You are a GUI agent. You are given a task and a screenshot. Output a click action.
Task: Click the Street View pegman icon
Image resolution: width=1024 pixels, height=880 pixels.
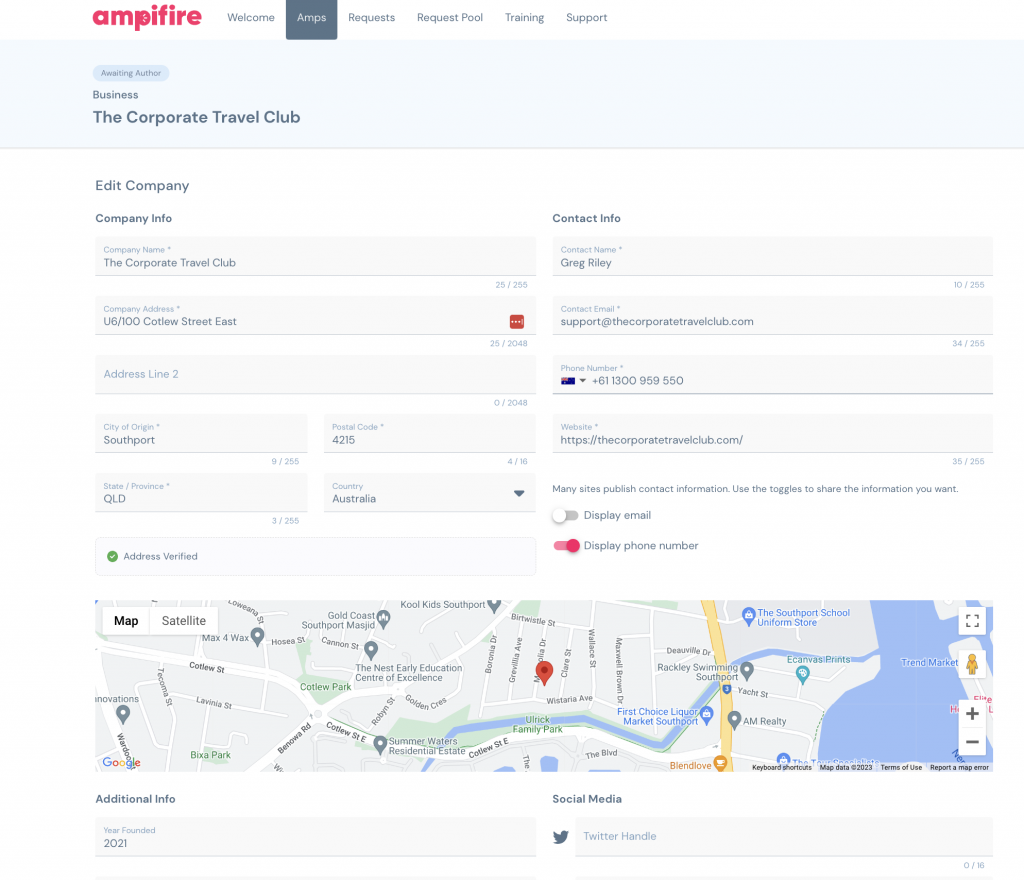(972, 665)
